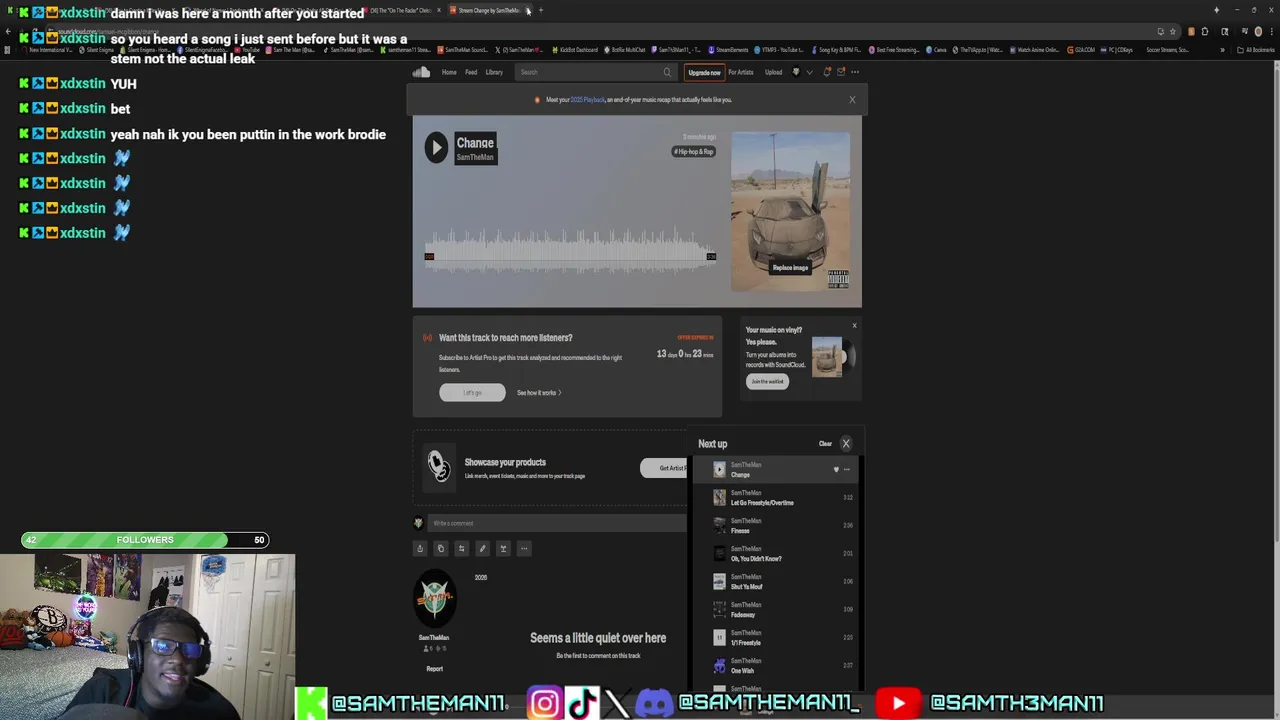Viewport: 1280px width, 720px height.
Task: Open the KickBot Dashboard bookmark
Action: [574, 50]
